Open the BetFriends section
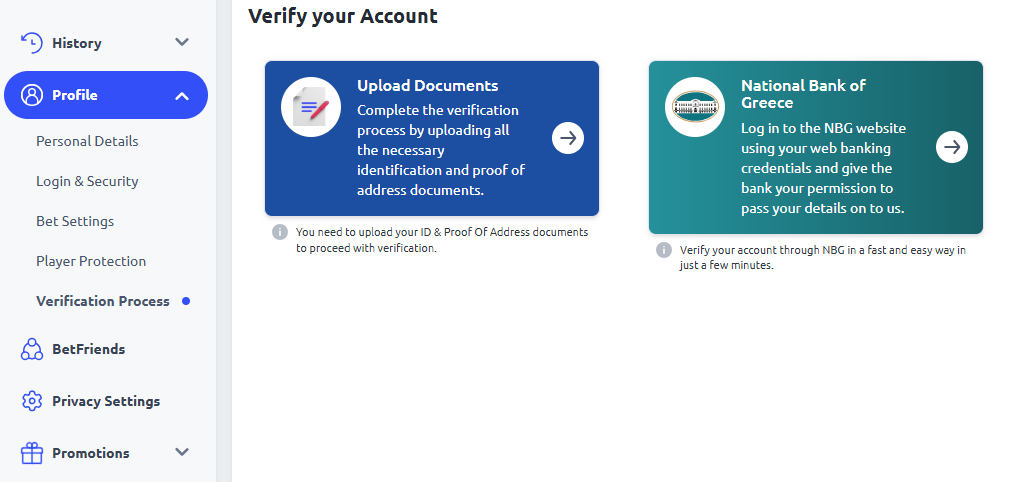 click(88, 349)
